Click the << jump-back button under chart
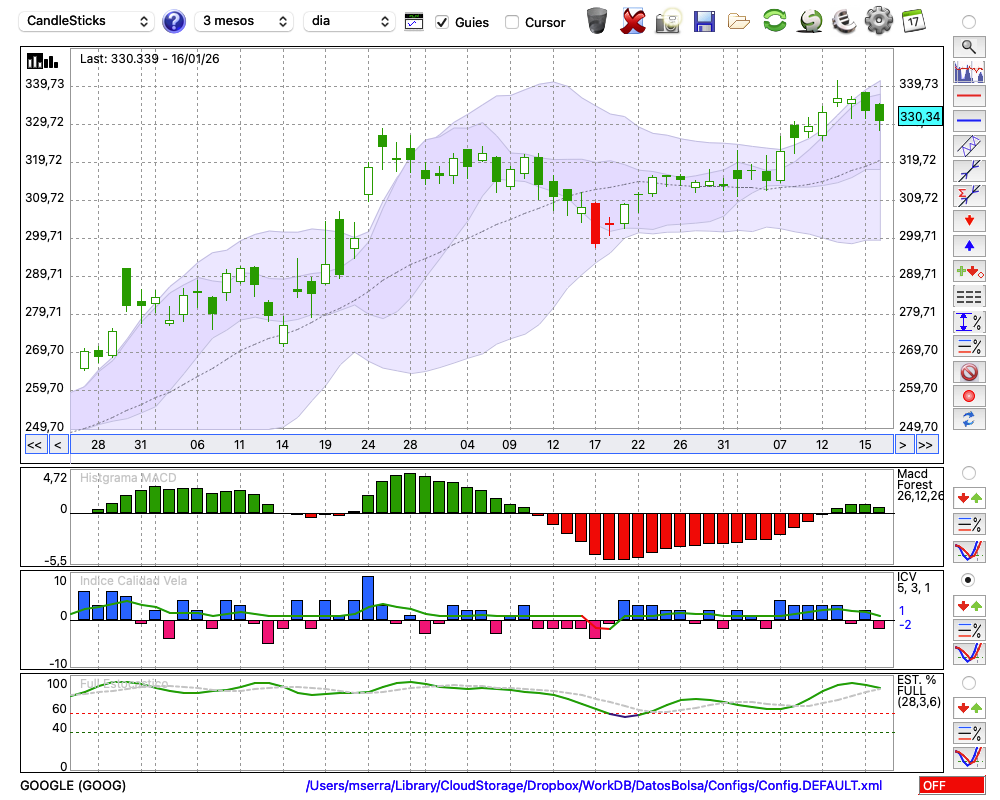The image size is (1000, 800). pos(34,445)
